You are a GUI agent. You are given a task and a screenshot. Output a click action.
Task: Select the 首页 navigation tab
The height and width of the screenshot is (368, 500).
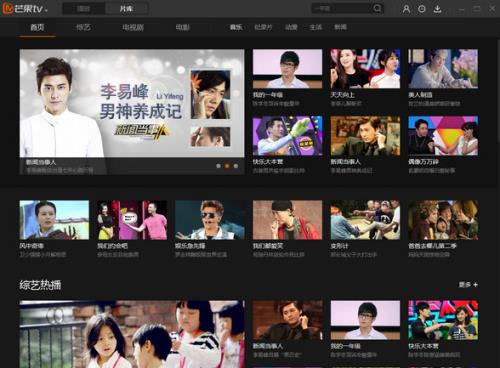coord(37,27)
